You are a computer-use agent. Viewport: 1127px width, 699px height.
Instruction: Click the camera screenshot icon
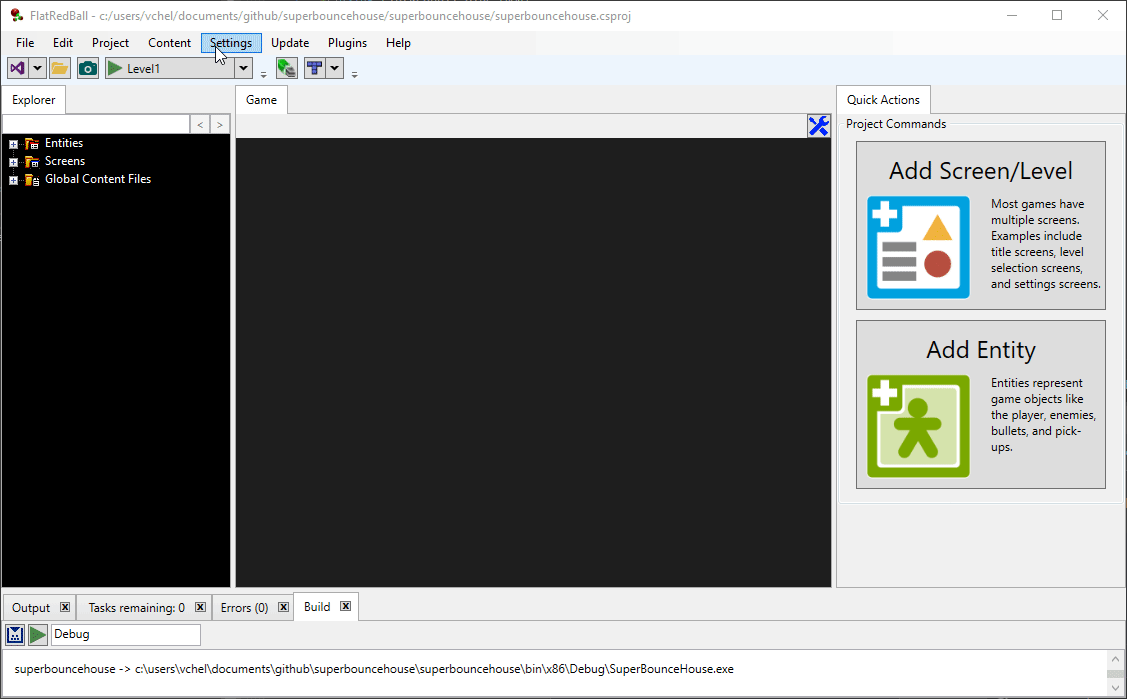click(88, 68)
